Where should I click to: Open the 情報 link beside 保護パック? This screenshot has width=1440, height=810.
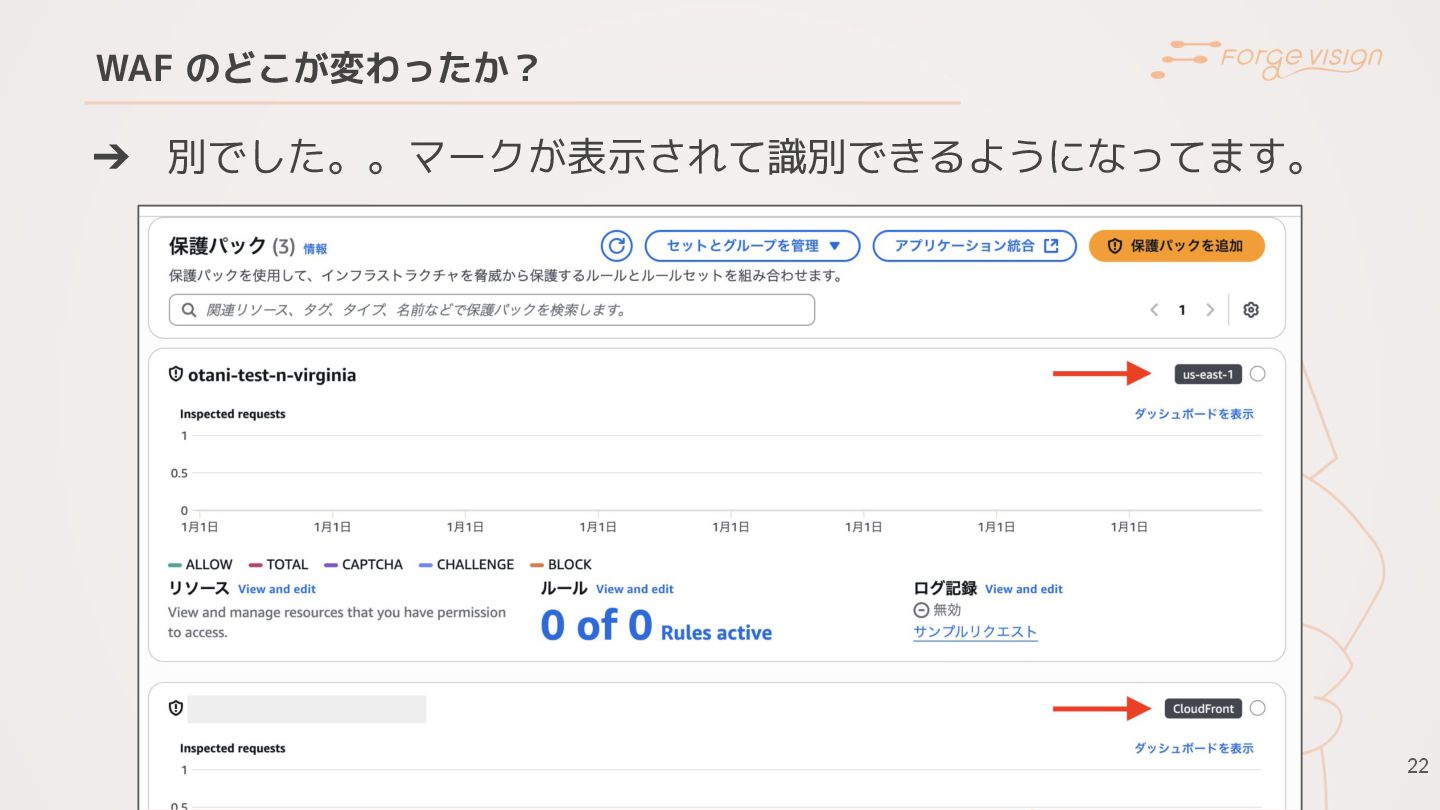[x=315, y=249]
